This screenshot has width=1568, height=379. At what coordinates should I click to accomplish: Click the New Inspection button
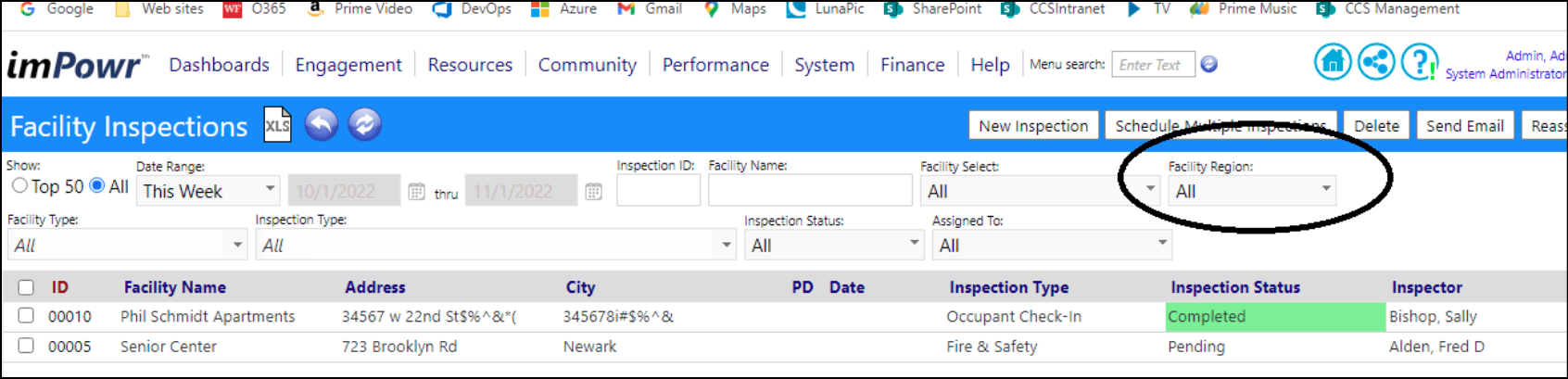pos(1033,125)
